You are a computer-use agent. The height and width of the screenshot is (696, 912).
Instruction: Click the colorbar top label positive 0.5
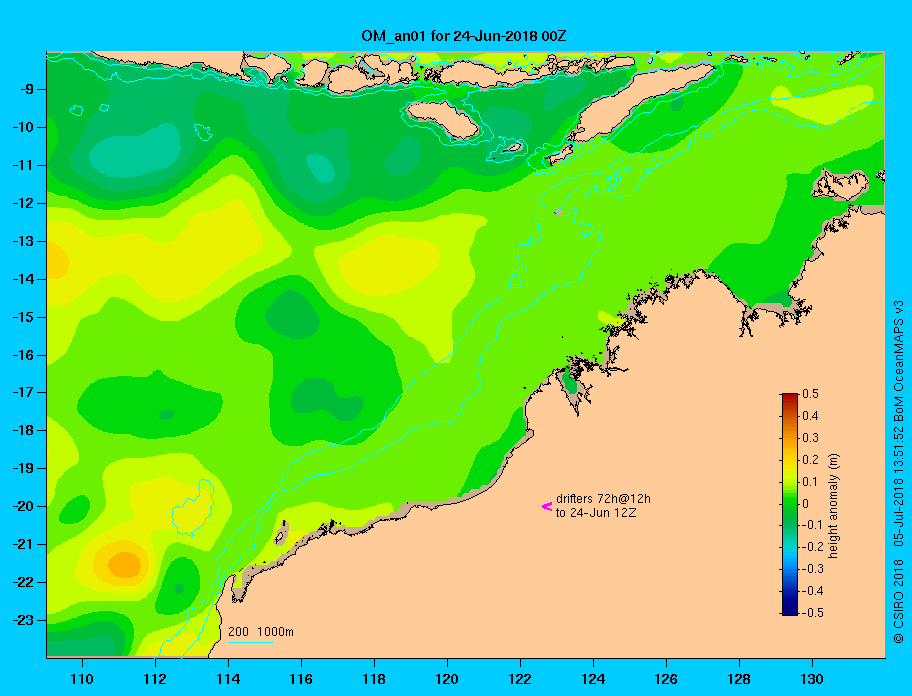[x=810, y=394]
